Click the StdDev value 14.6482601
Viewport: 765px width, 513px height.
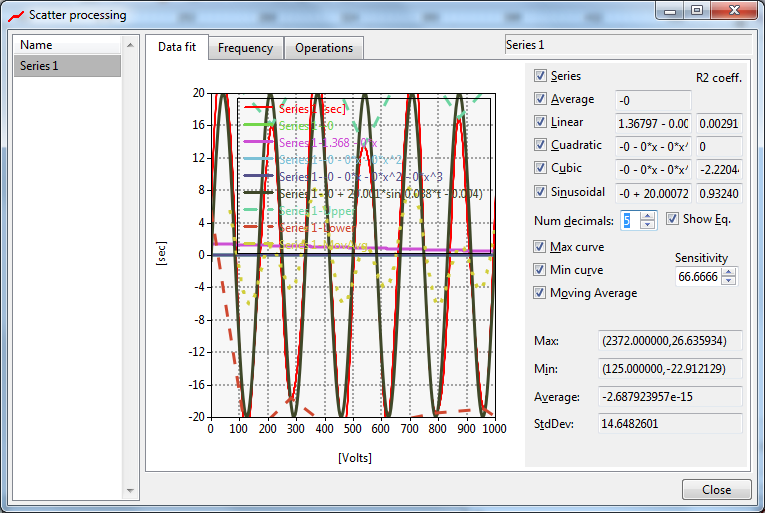click(x=670, y=423)
